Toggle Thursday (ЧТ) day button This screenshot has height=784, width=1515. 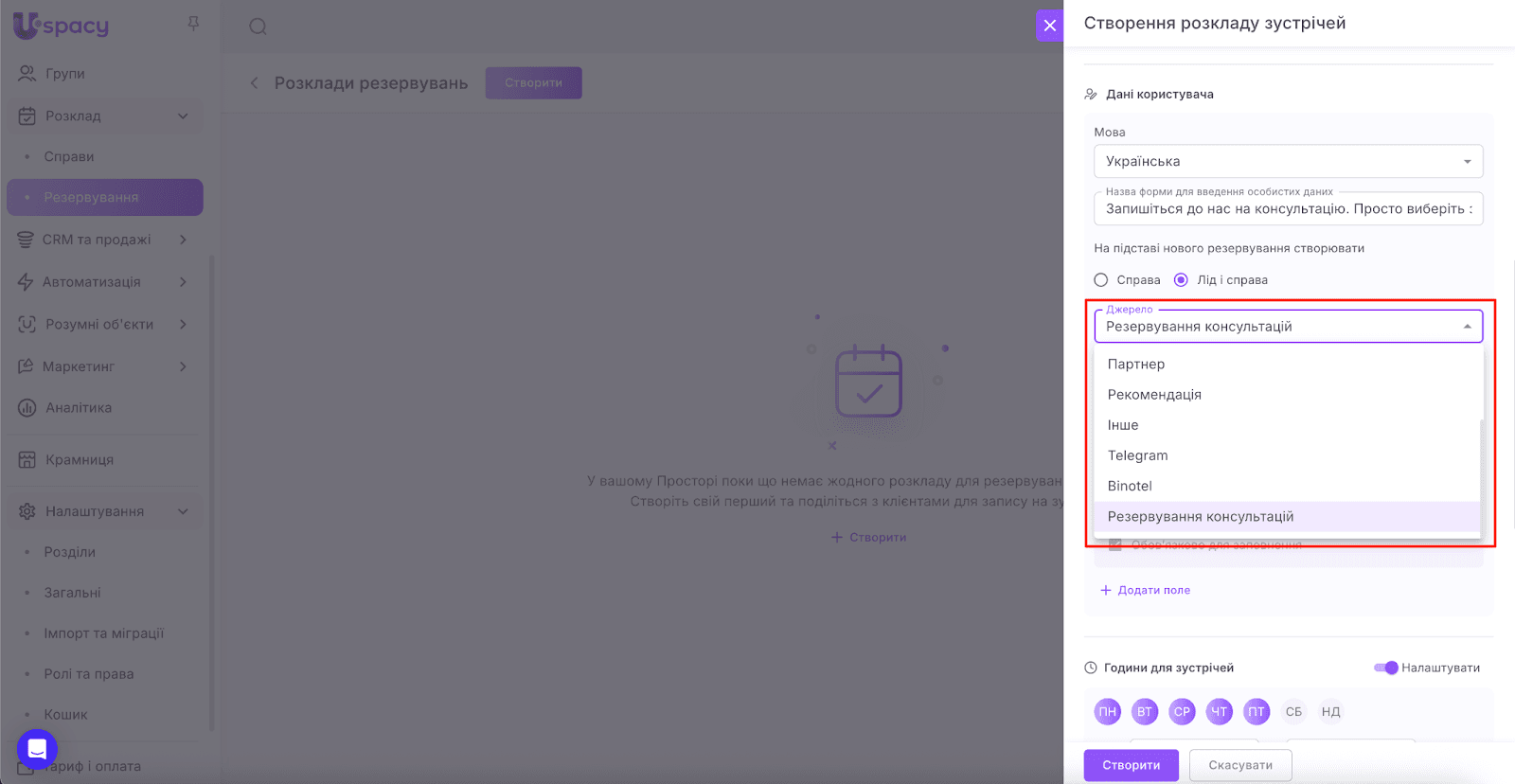pos(1220,712)
